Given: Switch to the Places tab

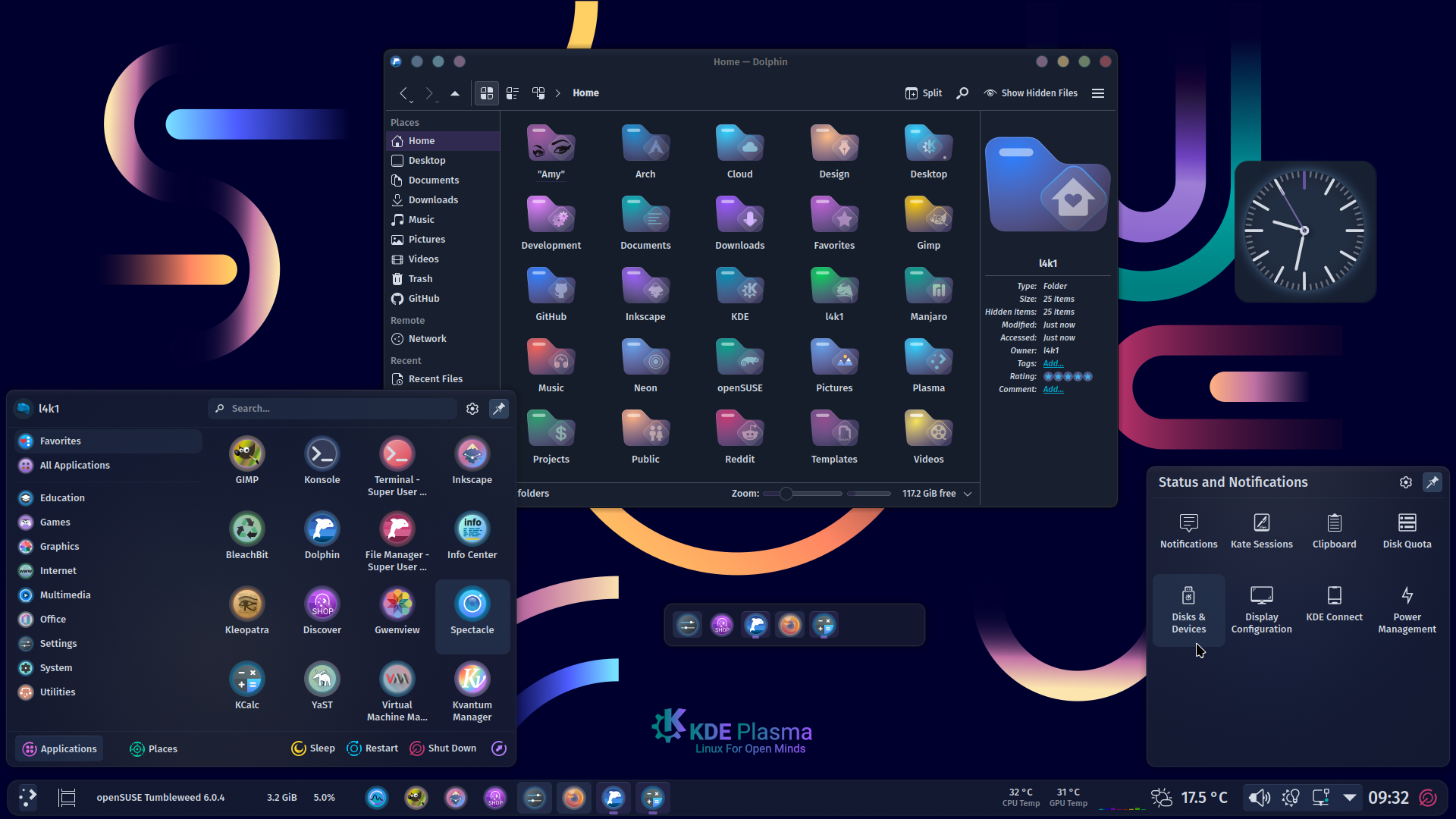Looking at the screenshot, I should pyautogui.click(x=153, y=748).
